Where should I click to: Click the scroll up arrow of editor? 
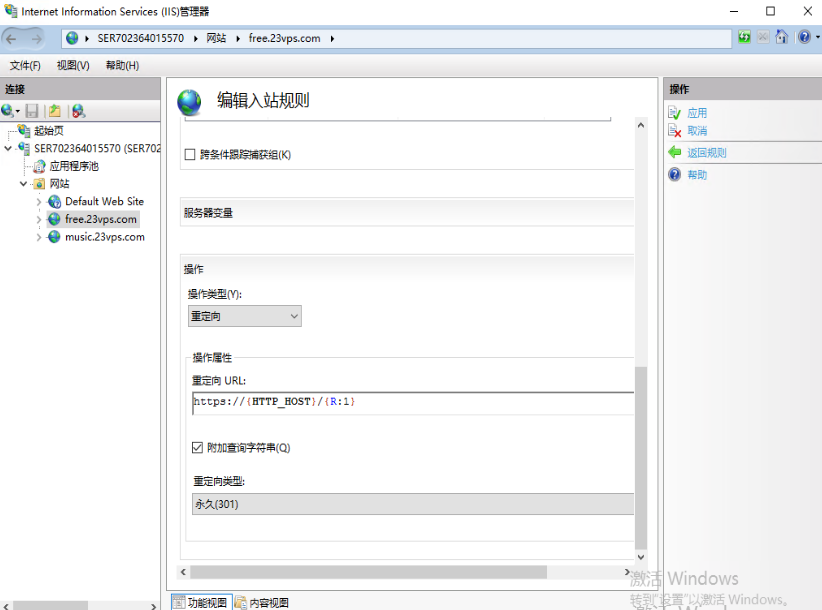click(x=641, y=125)
